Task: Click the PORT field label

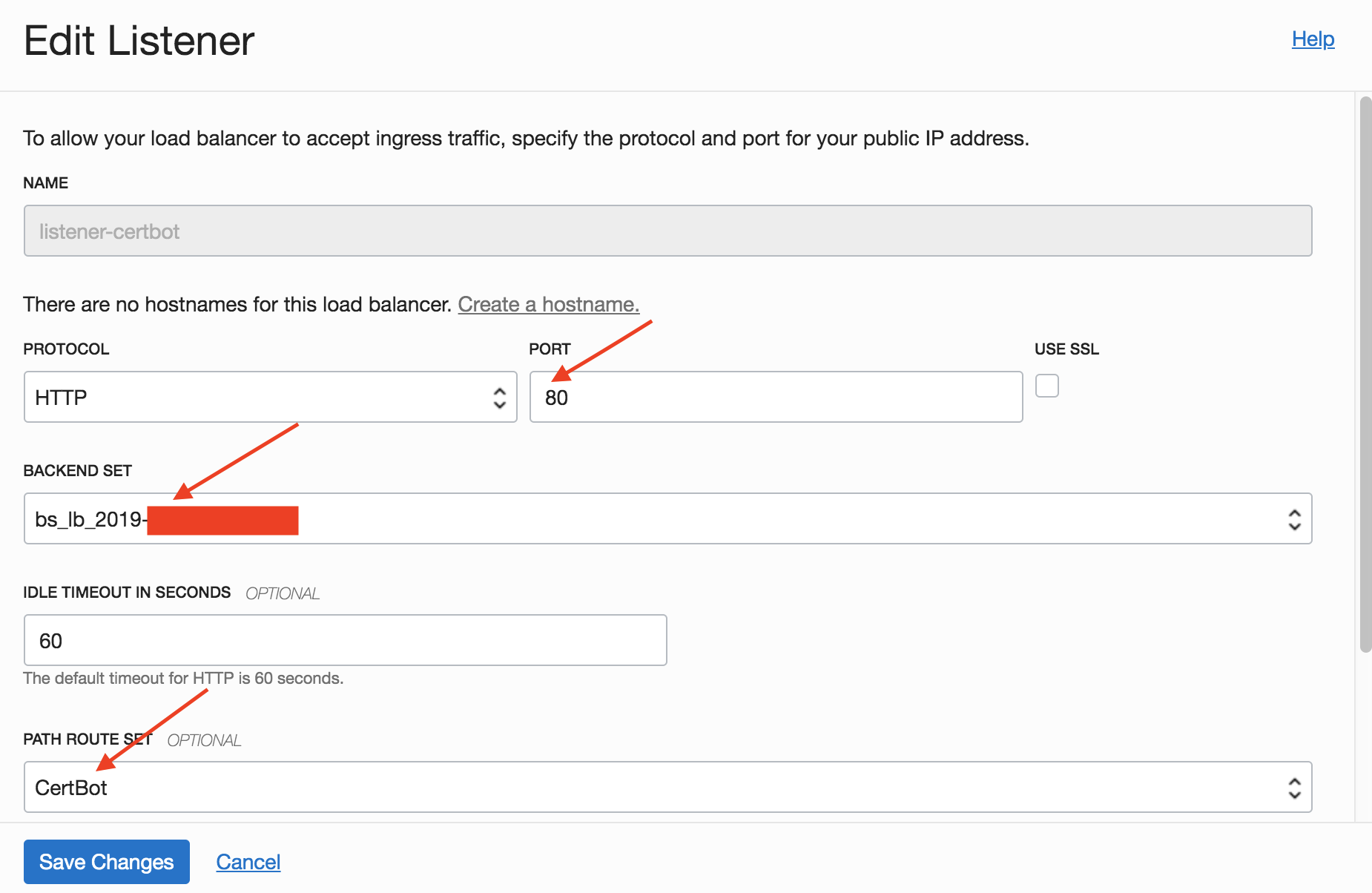Action: coord(550,349)
